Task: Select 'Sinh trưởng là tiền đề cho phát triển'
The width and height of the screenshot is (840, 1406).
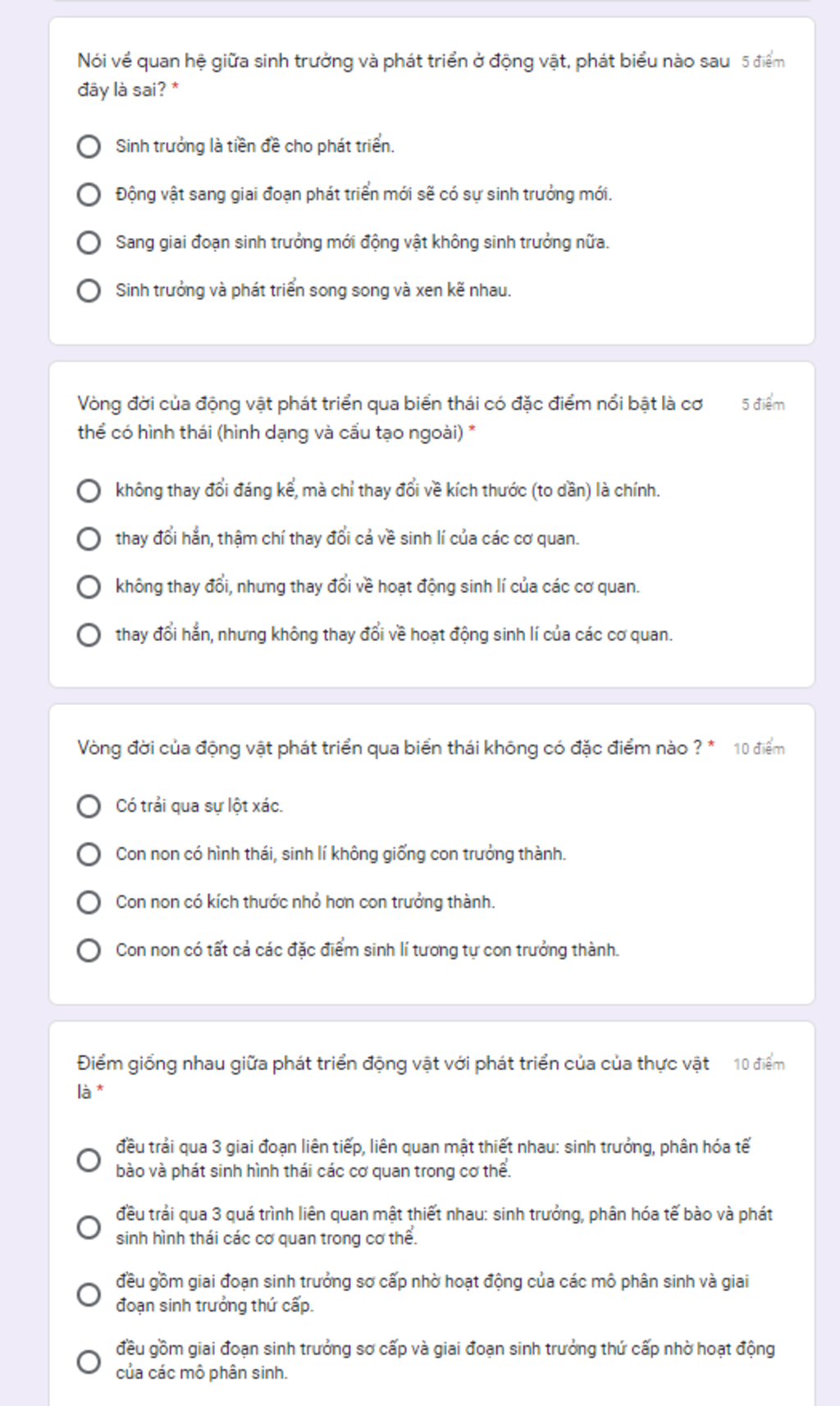Action: pyautogui.click(x=89, y=147)
